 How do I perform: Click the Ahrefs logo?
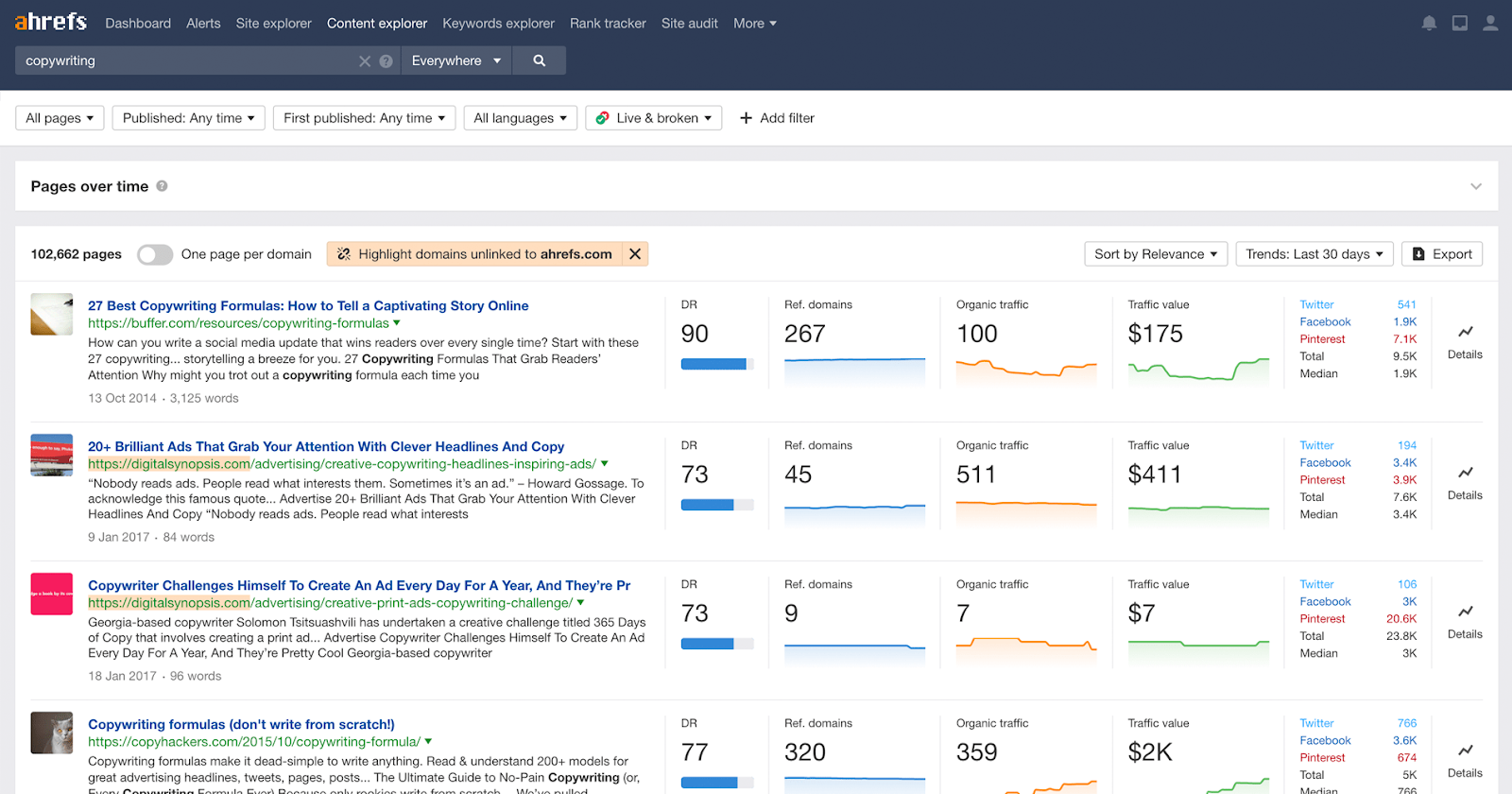click(51, 22)
